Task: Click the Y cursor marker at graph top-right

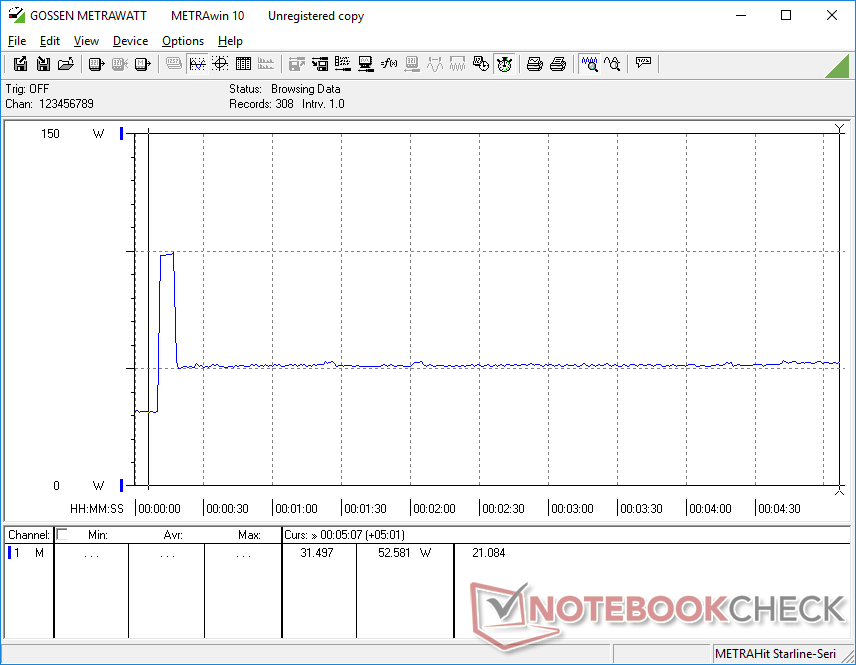Action: tap(840, 129)
